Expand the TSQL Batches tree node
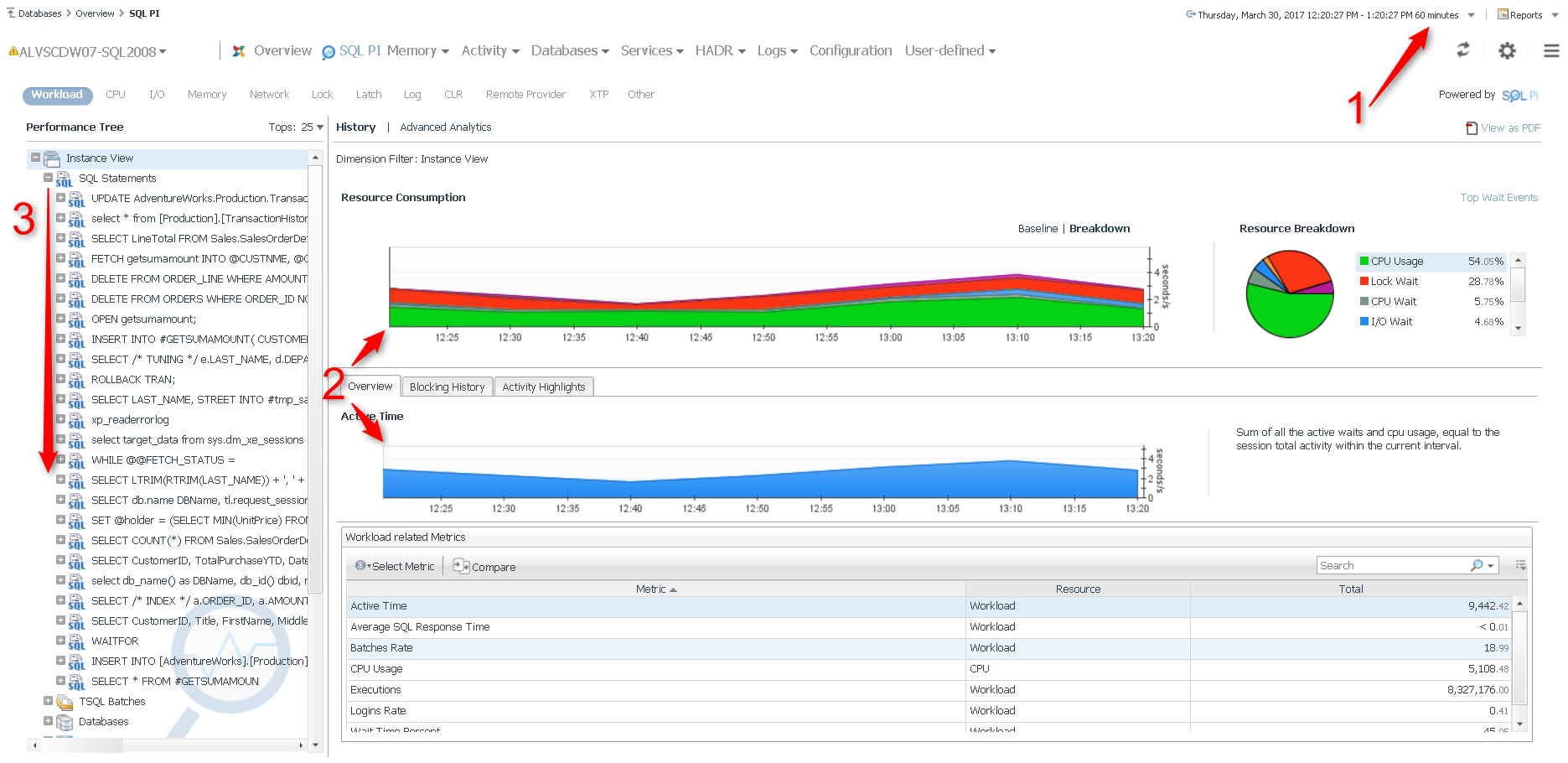This screenshot has height=763, width=1568. pyautogui.click(x=48, y=701)
